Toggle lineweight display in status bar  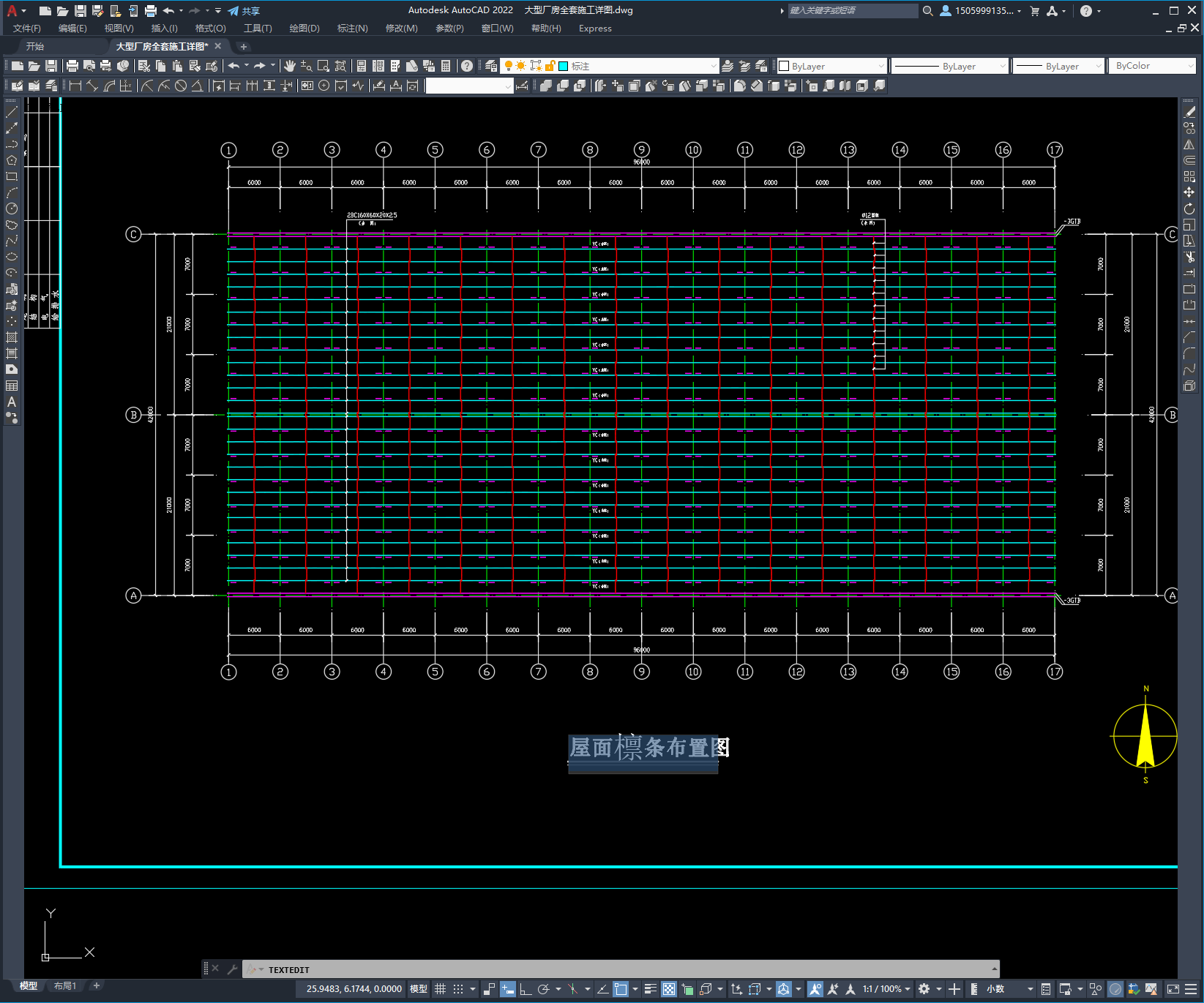tap(651, 989)
